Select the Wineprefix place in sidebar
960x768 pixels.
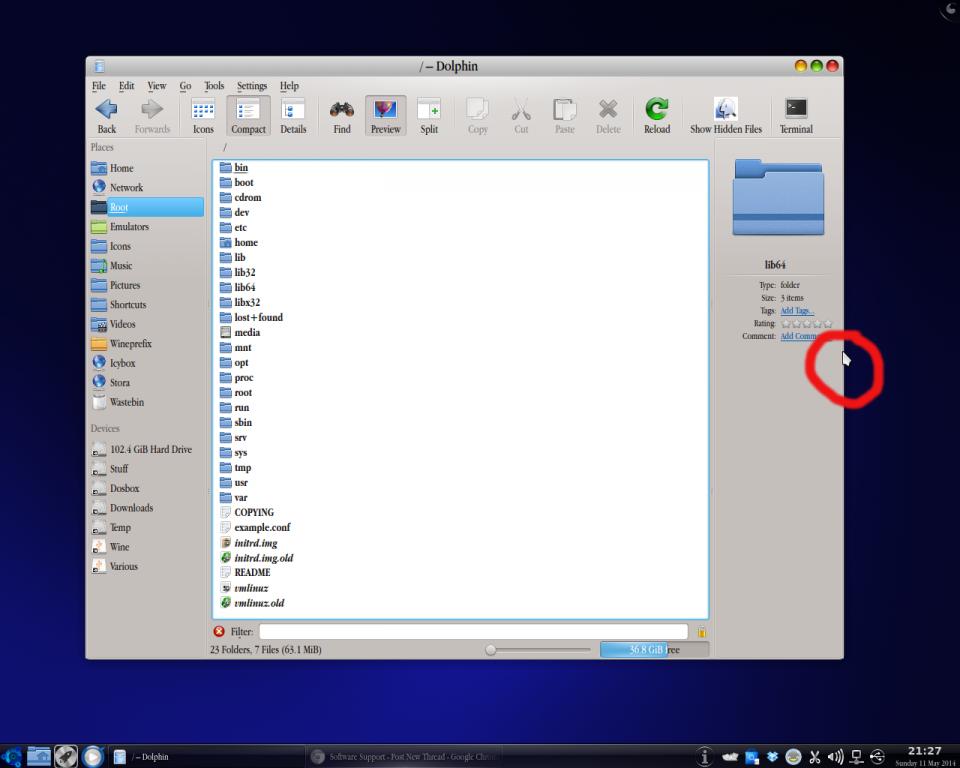pos(130,344)
